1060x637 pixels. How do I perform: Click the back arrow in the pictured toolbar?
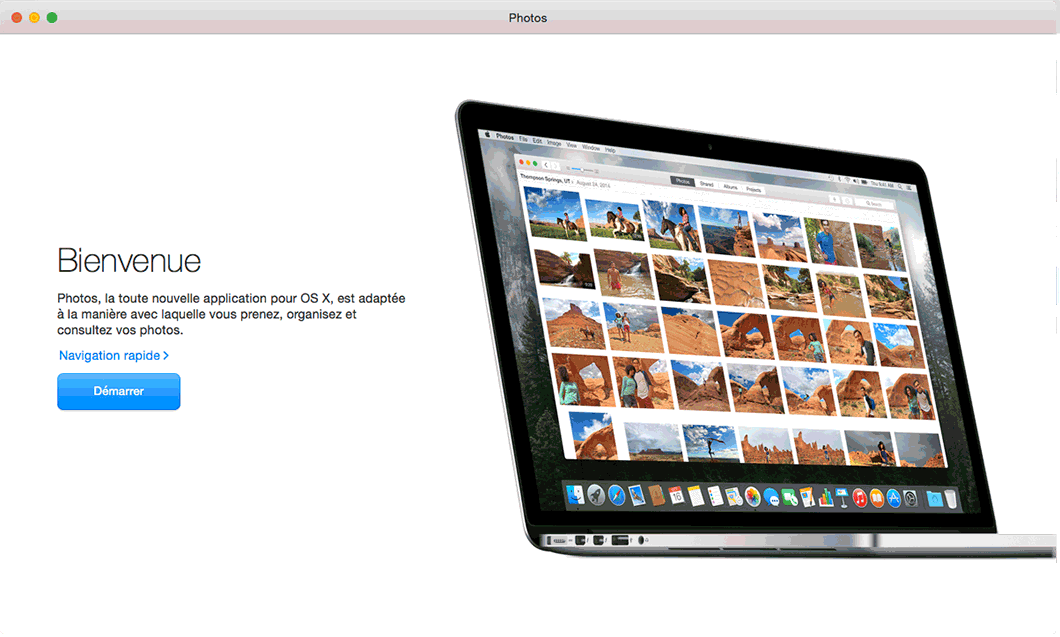point(546,164)
